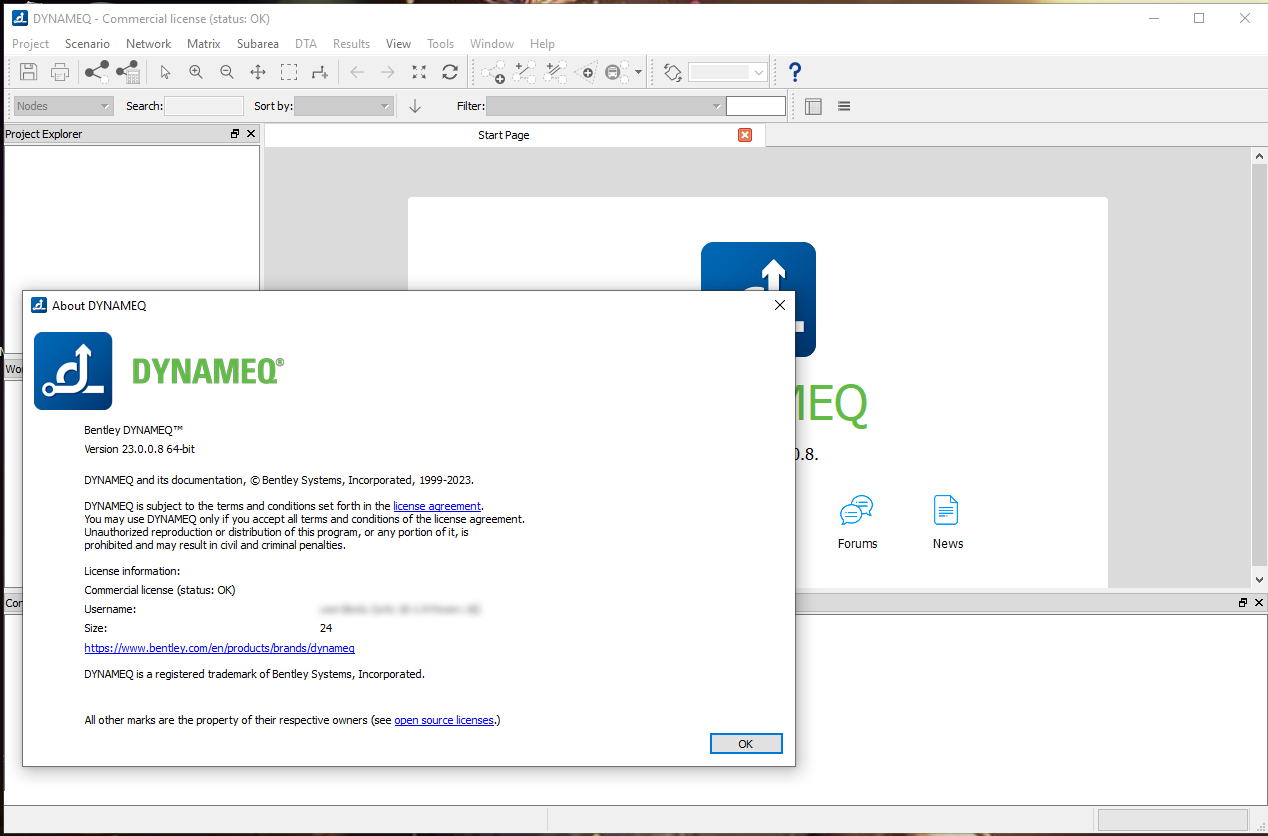The width and height of the screenshot is (1268, 836).
Task: Open the license agreement link
Action: 437,506
